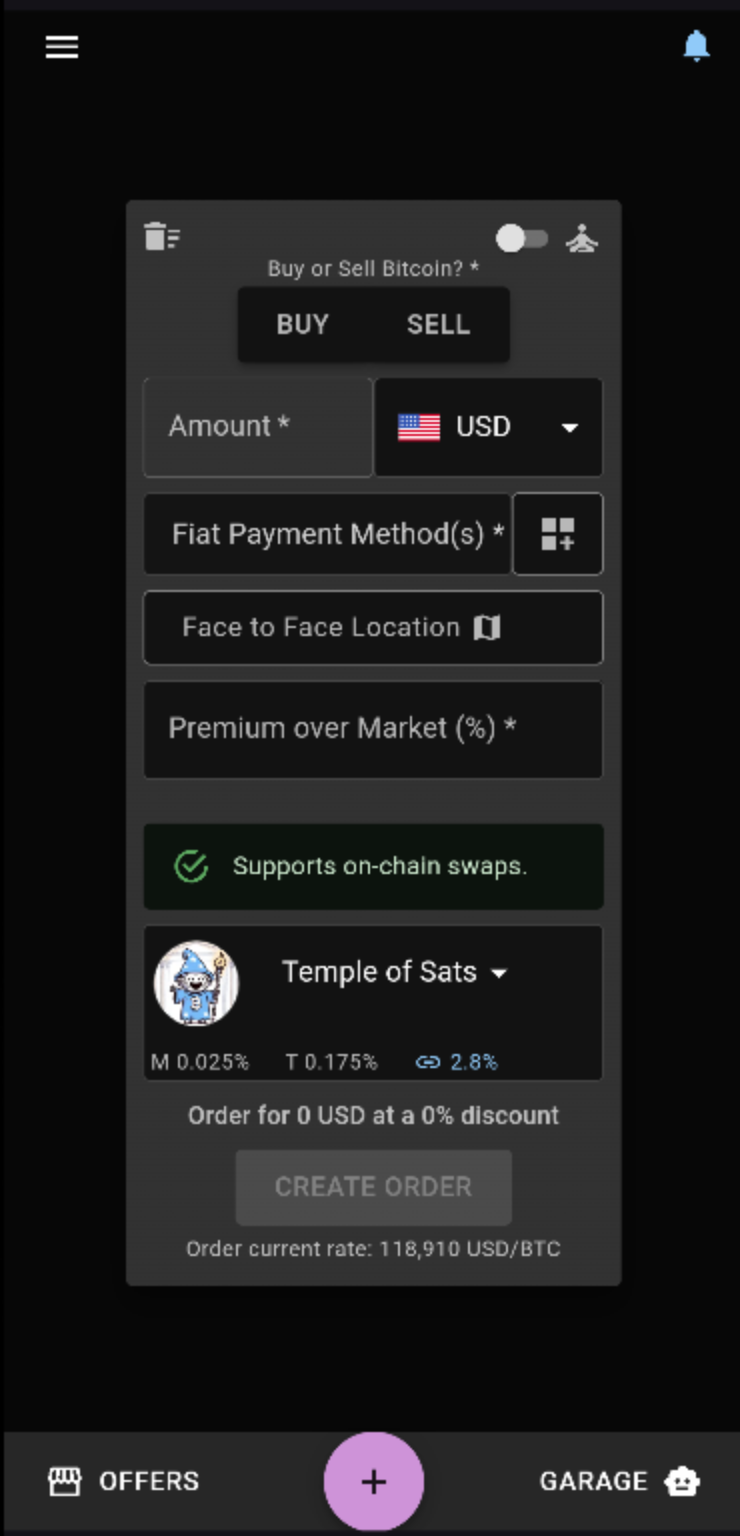Focus the Premium over Market field
Viewport: 740px width, 1536px height.
pos(373,729)
